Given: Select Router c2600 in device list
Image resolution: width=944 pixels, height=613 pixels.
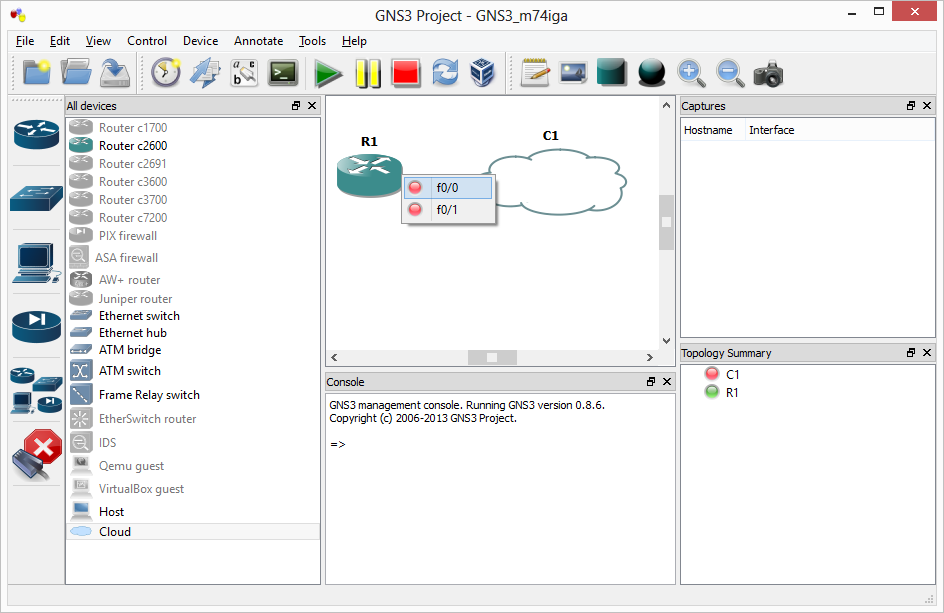Looking at the screenshot, I should tap(193, 146).
